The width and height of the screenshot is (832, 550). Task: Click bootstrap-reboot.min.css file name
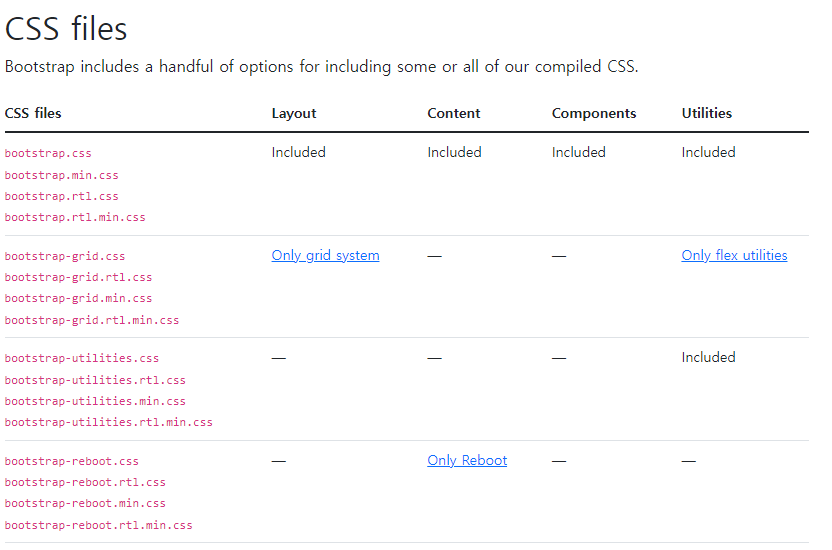[85, 504]
